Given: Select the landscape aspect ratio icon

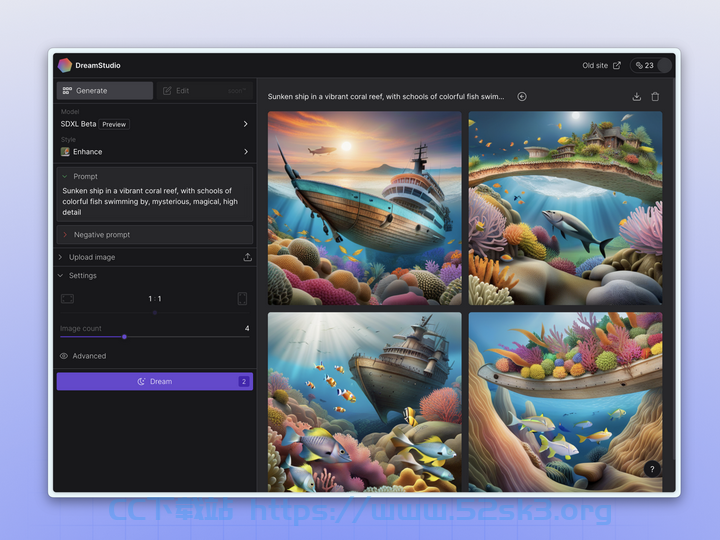Looking at the screenshot, I should [x=68, y=299].
